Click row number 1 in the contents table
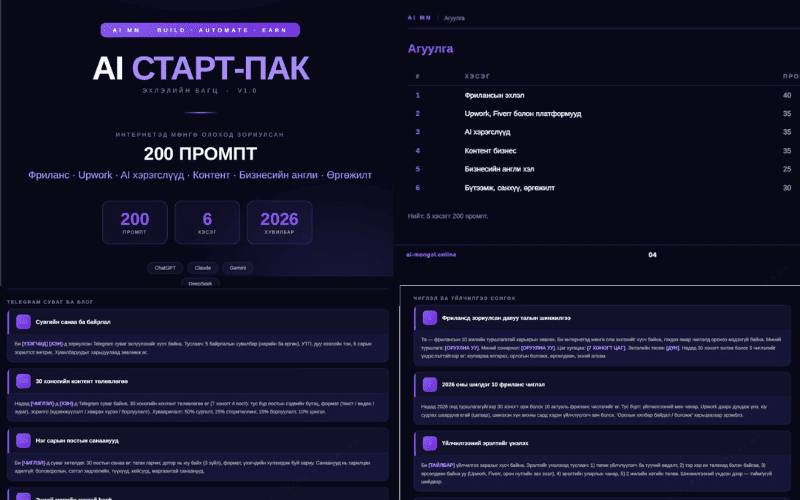 click(417, 95)
